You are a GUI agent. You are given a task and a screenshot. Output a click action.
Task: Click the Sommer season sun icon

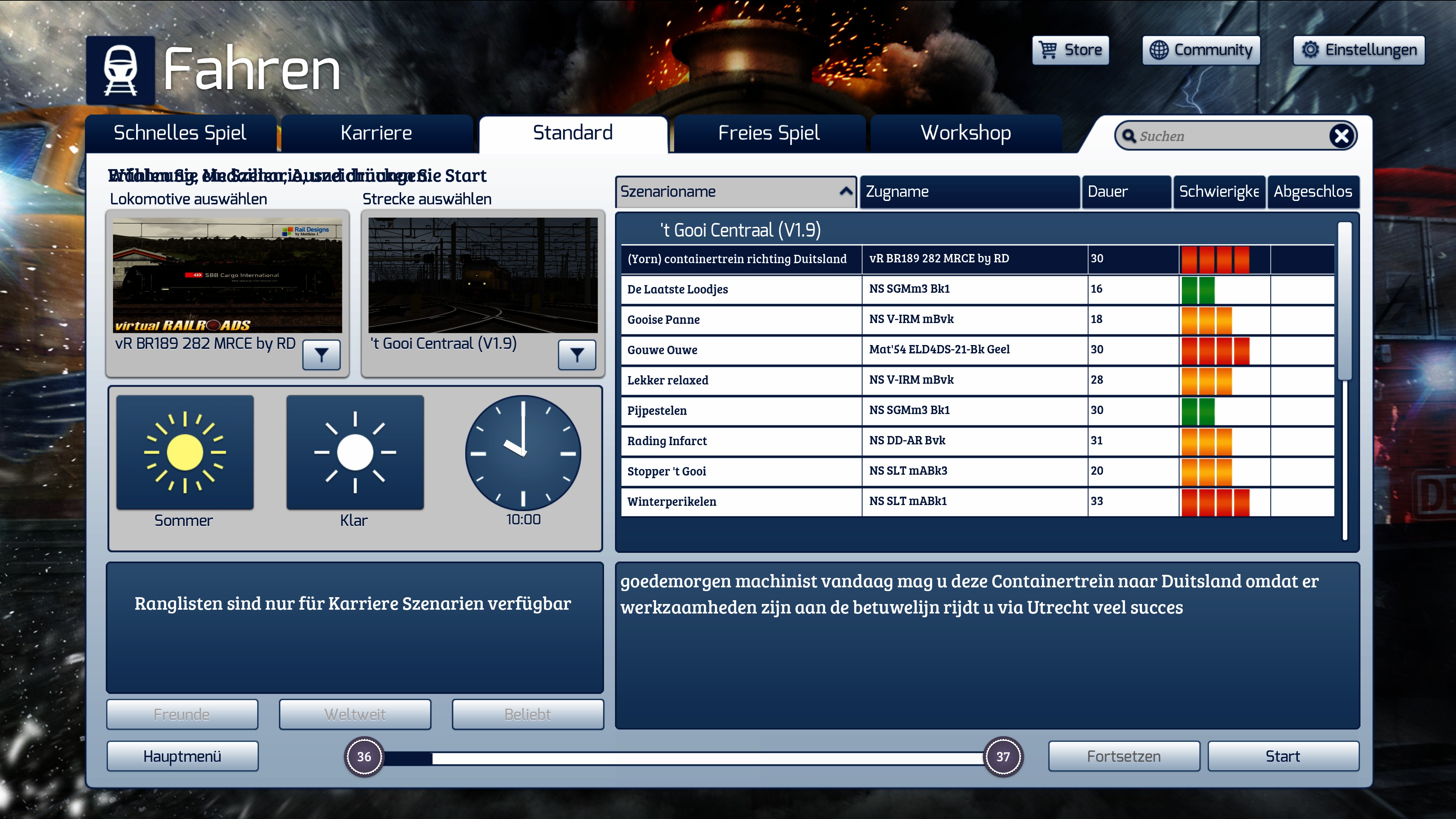185,452
